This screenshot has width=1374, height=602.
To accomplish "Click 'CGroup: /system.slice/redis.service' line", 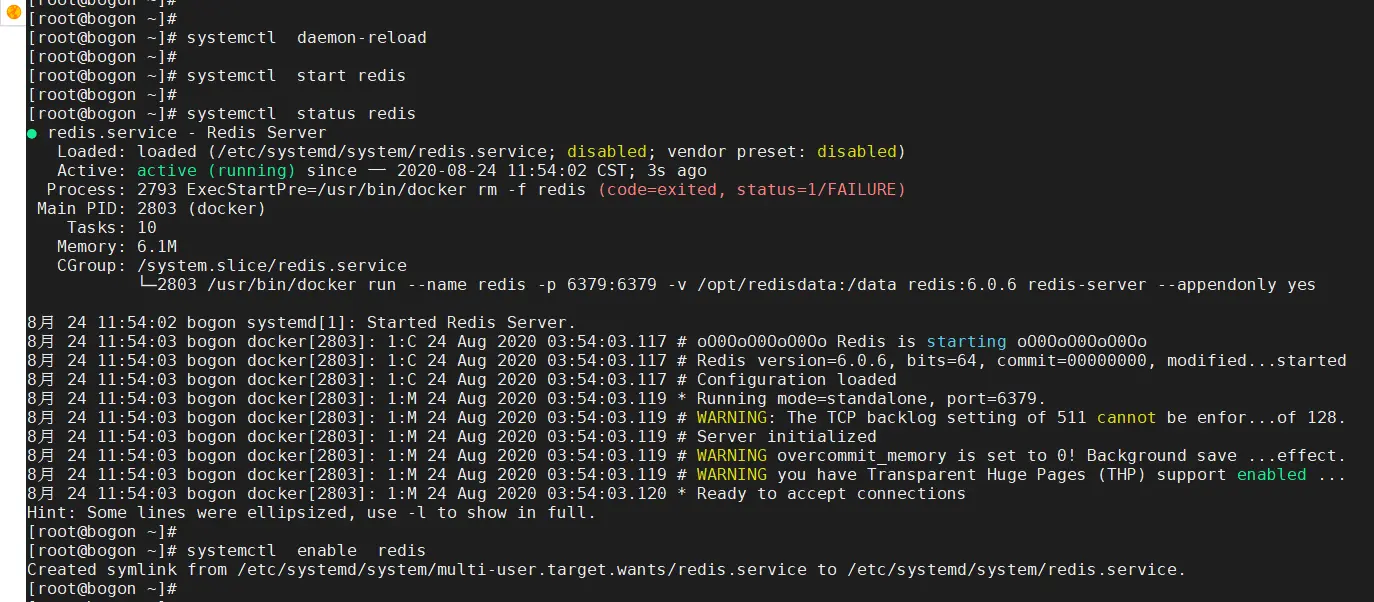I will pyautogui.click(x=232, y=266).
